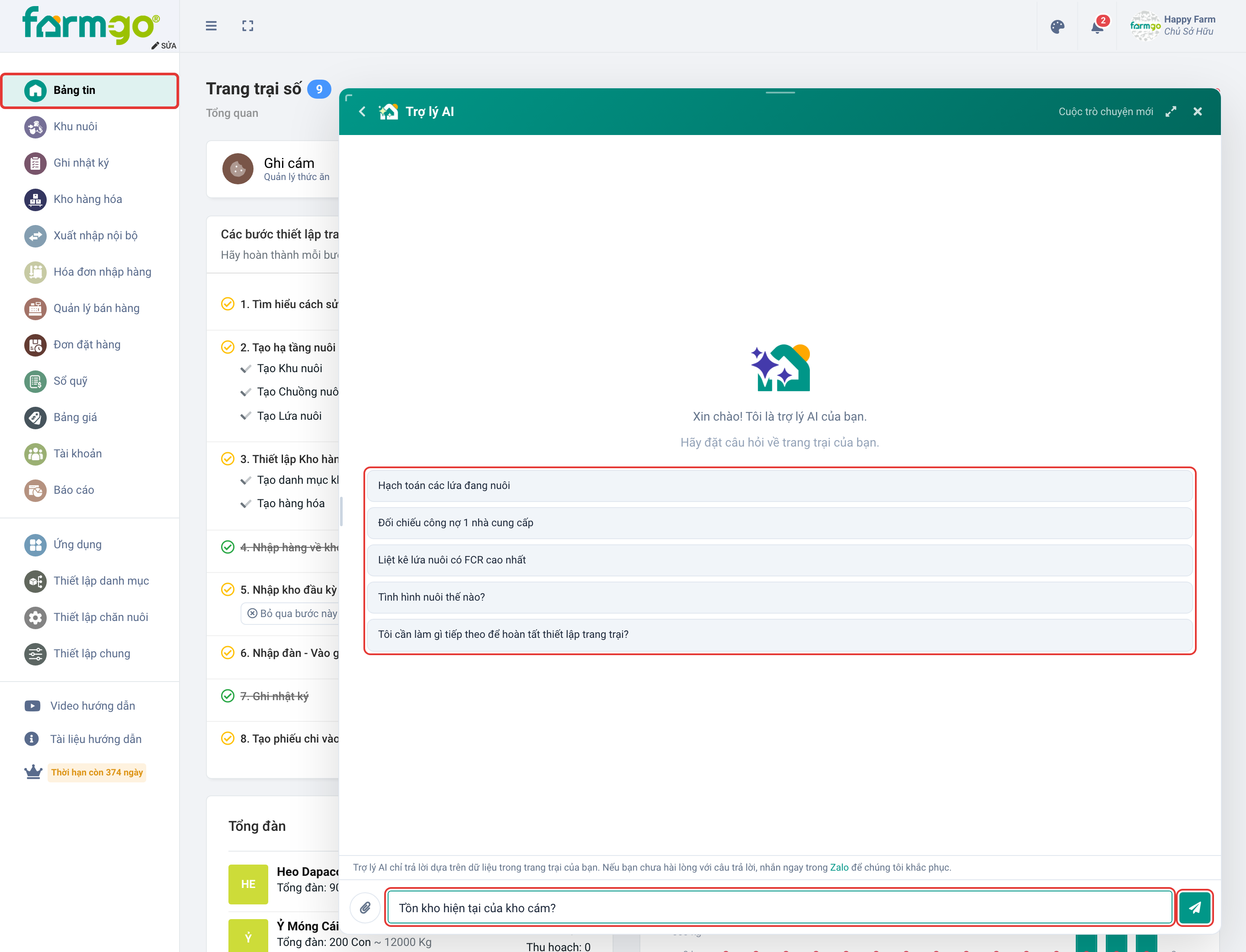Click the chat message input field
1246x952 pixels.
(x=780, y=907)
